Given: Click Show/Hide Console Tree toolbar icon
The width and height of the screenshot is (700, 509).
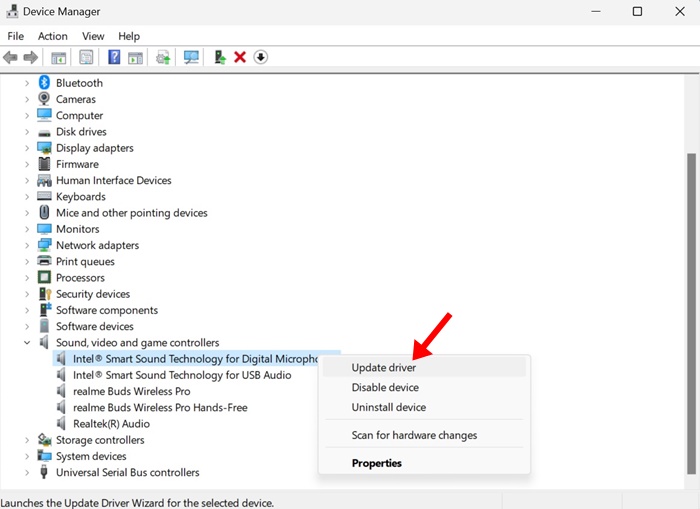Looking at the screenshot, I should (58, 58).
